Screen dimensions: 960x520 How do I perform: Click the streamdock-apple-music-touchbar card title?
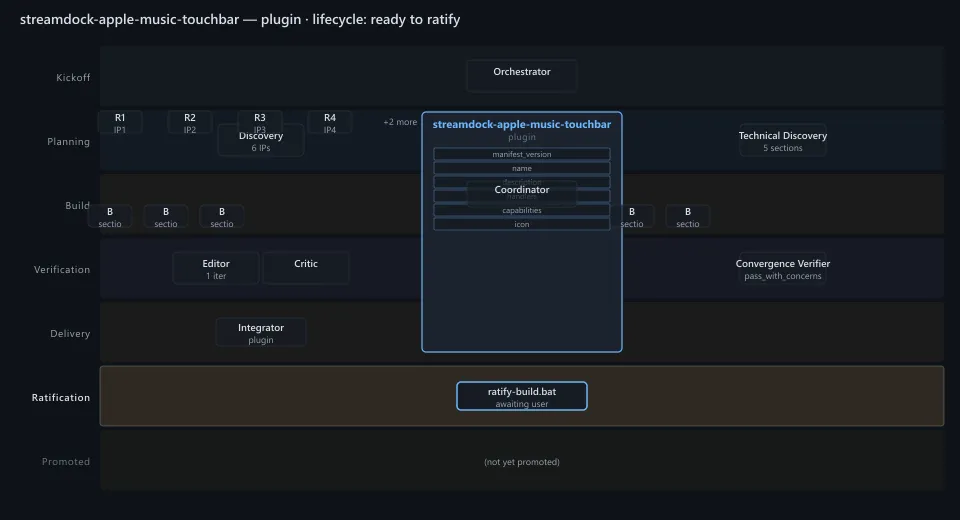pyautogui.click(x=522, y=124)
